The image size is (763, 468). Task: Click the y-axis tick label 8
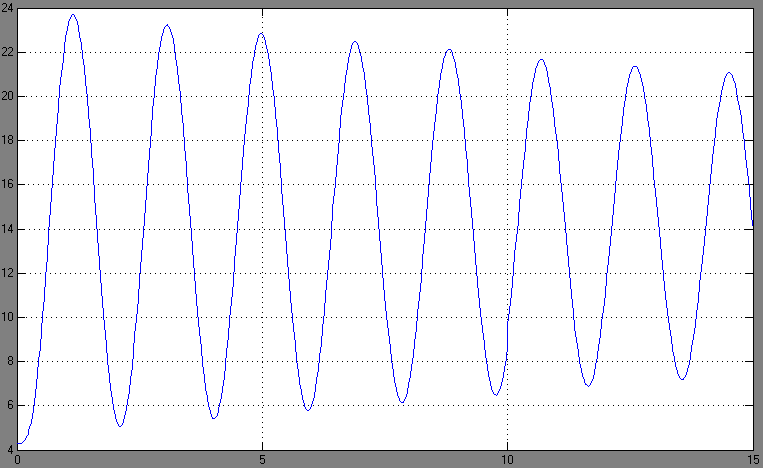[x=10, y=362]
